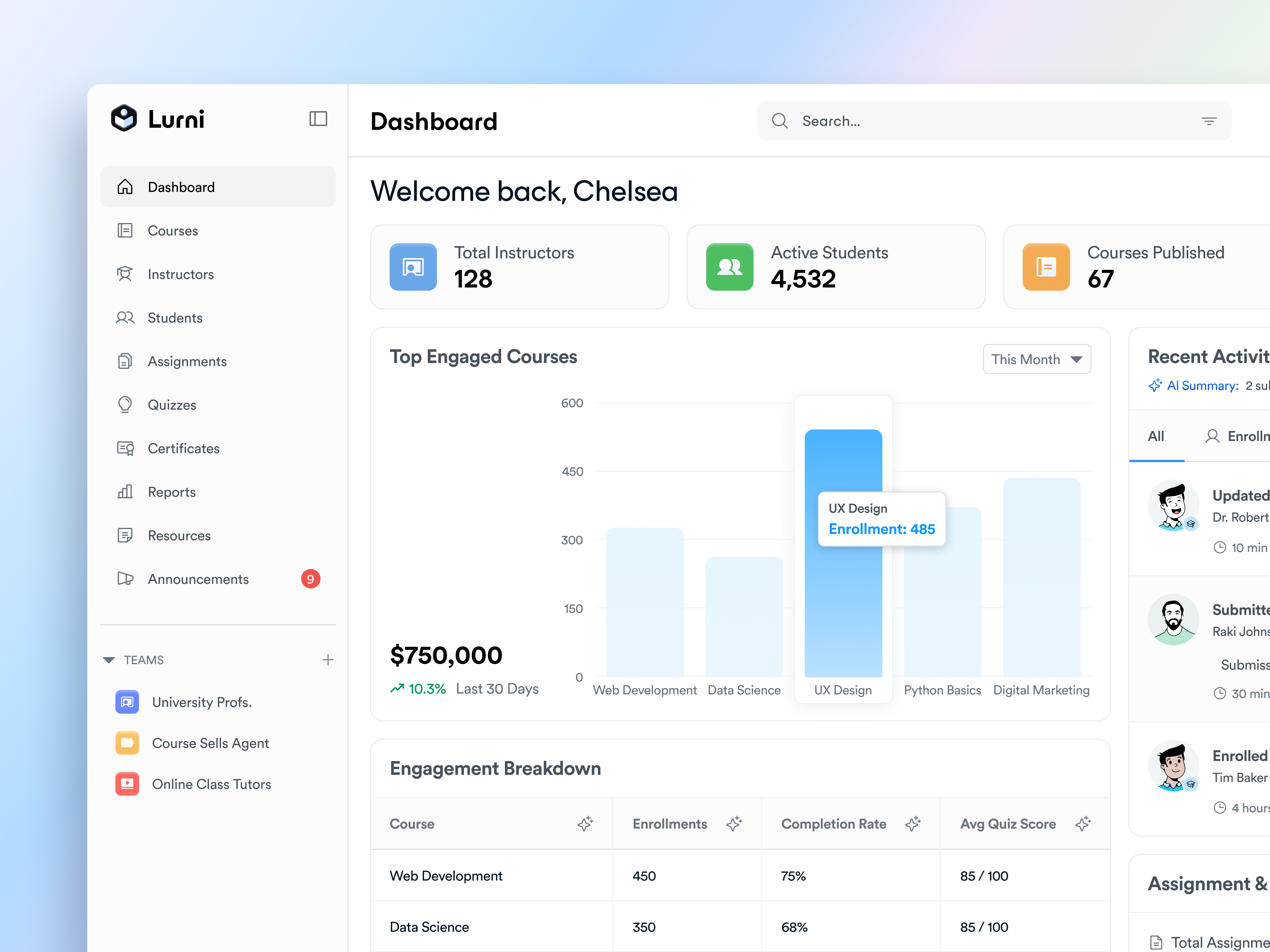
Task: Switch to the All tab in Recent Activity
Action: [x=1156, y=436]
